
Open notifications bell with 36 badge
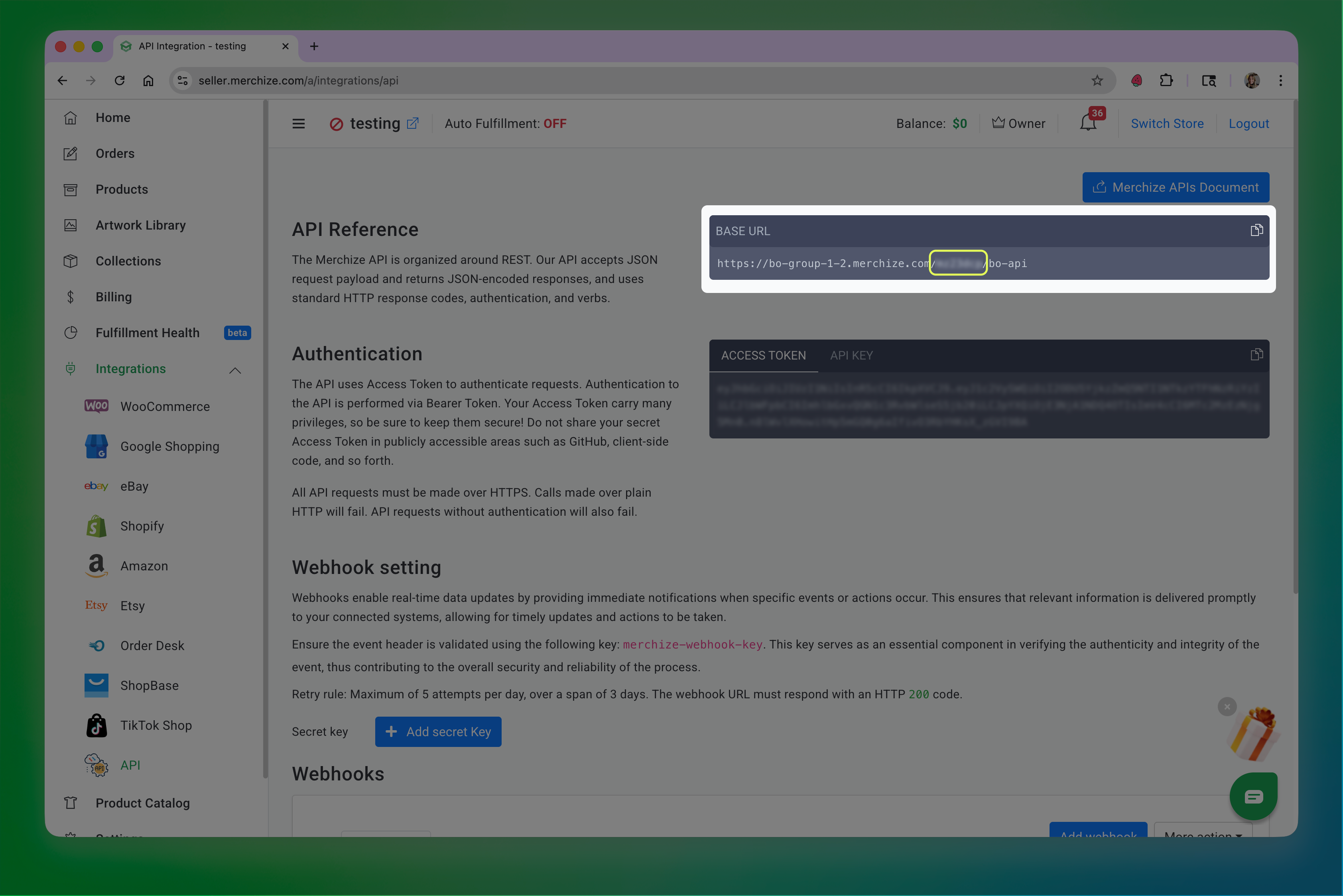tap(1088, 123)
